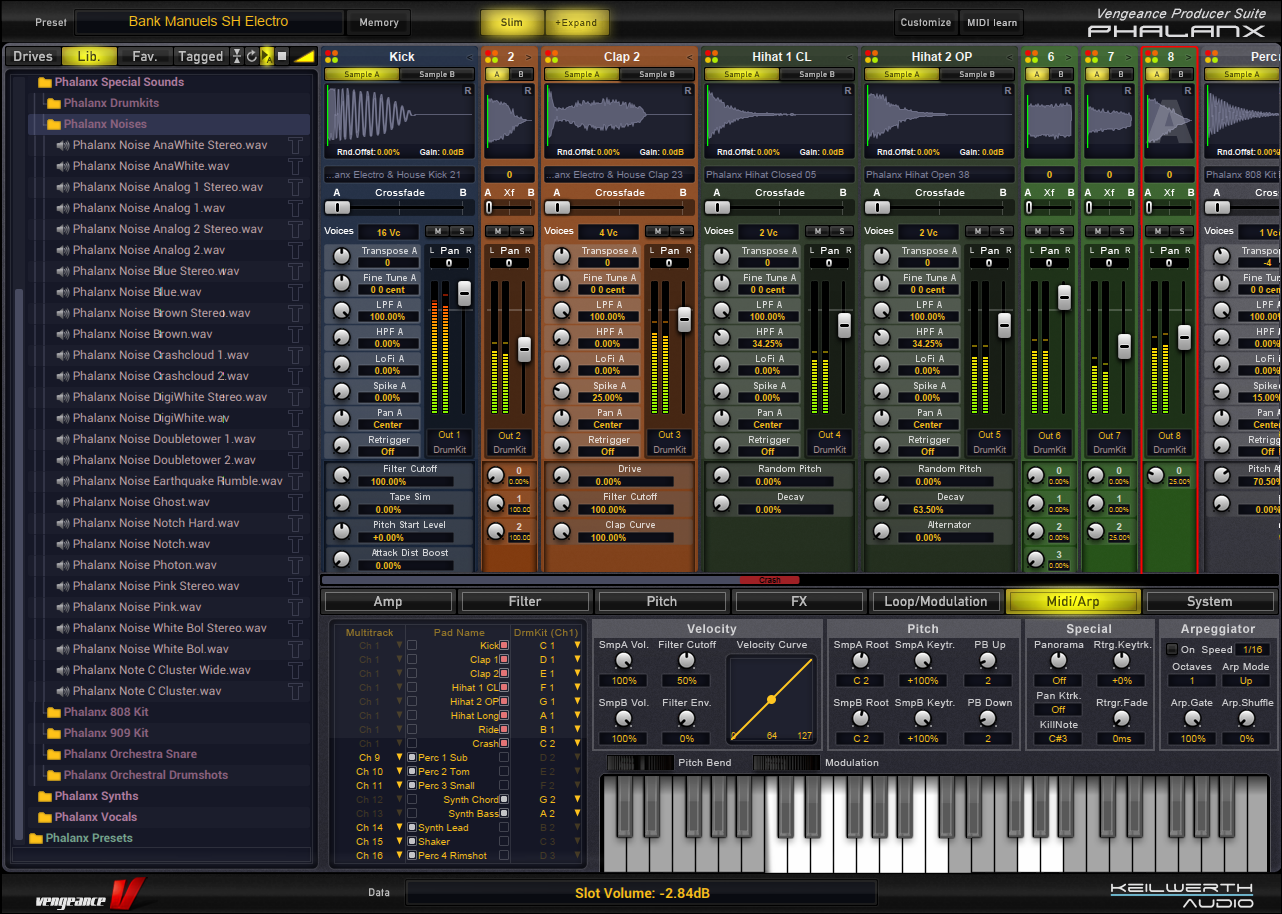Click the Arp.Gate knob
1282x914 pixels.
click(1192, 719)
